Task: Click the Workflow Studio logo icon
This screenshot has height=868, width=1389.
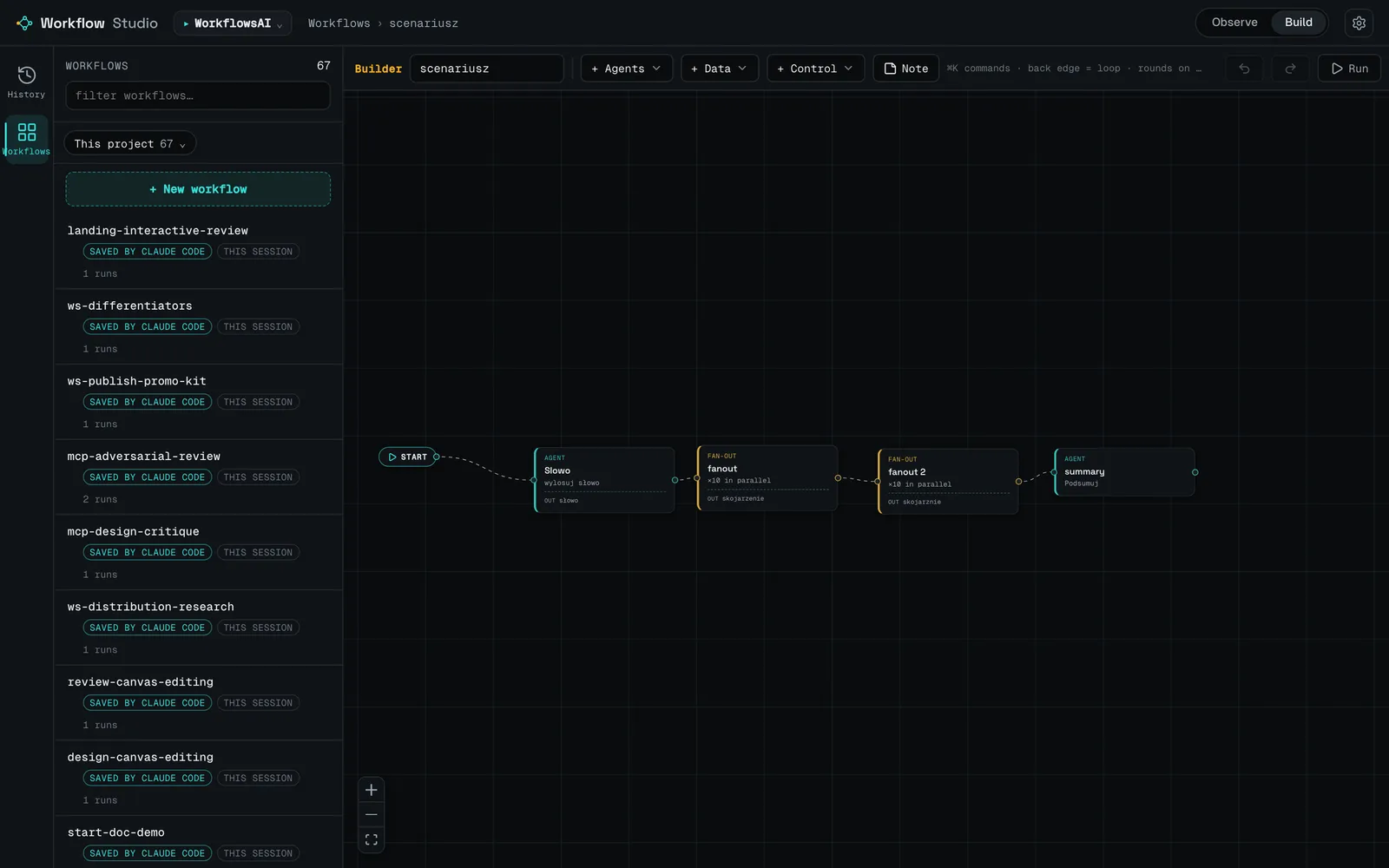Action: [x=24, y=23]
